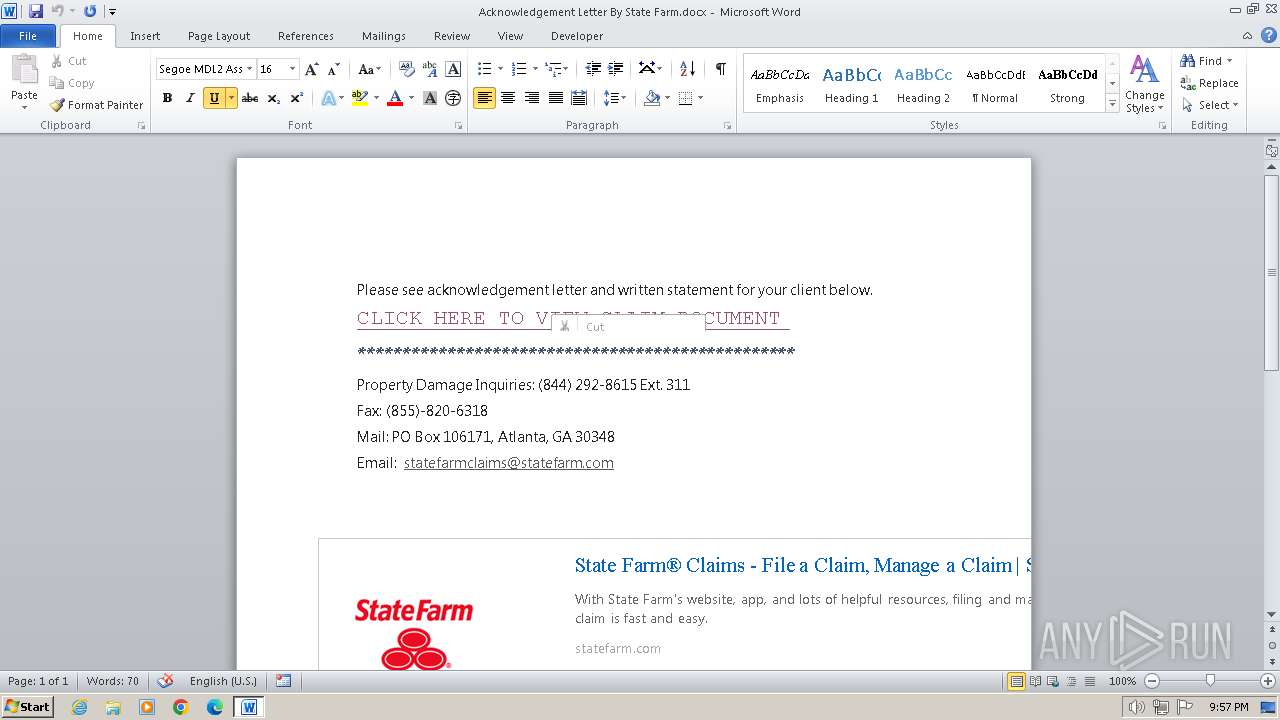Open Numbering list dropdown

point(535,69)
